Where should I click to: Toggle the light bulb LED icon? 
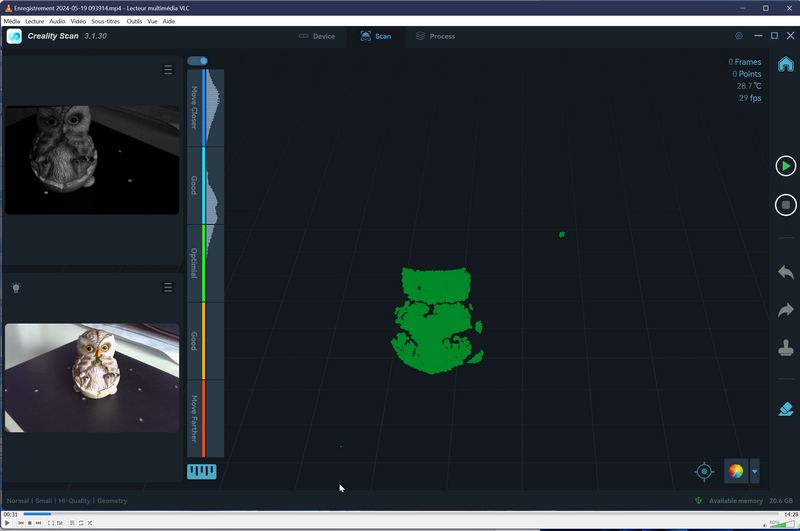[x=16, y=288]
